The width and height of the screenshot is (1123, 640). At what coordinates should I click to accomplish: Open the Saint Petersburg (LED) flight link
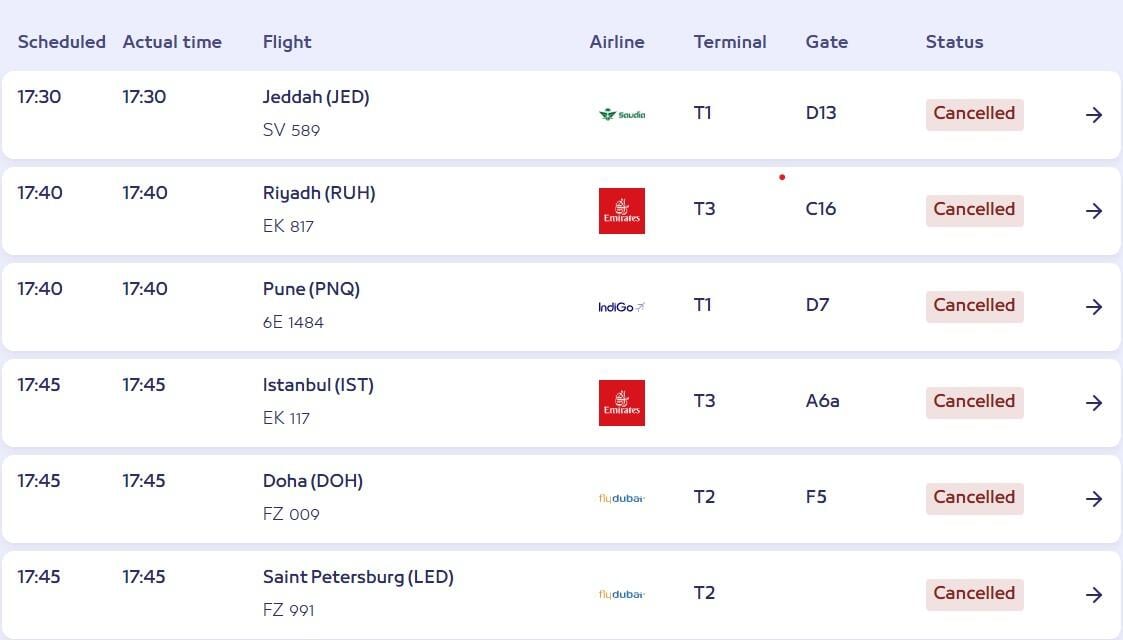[358, 577]
